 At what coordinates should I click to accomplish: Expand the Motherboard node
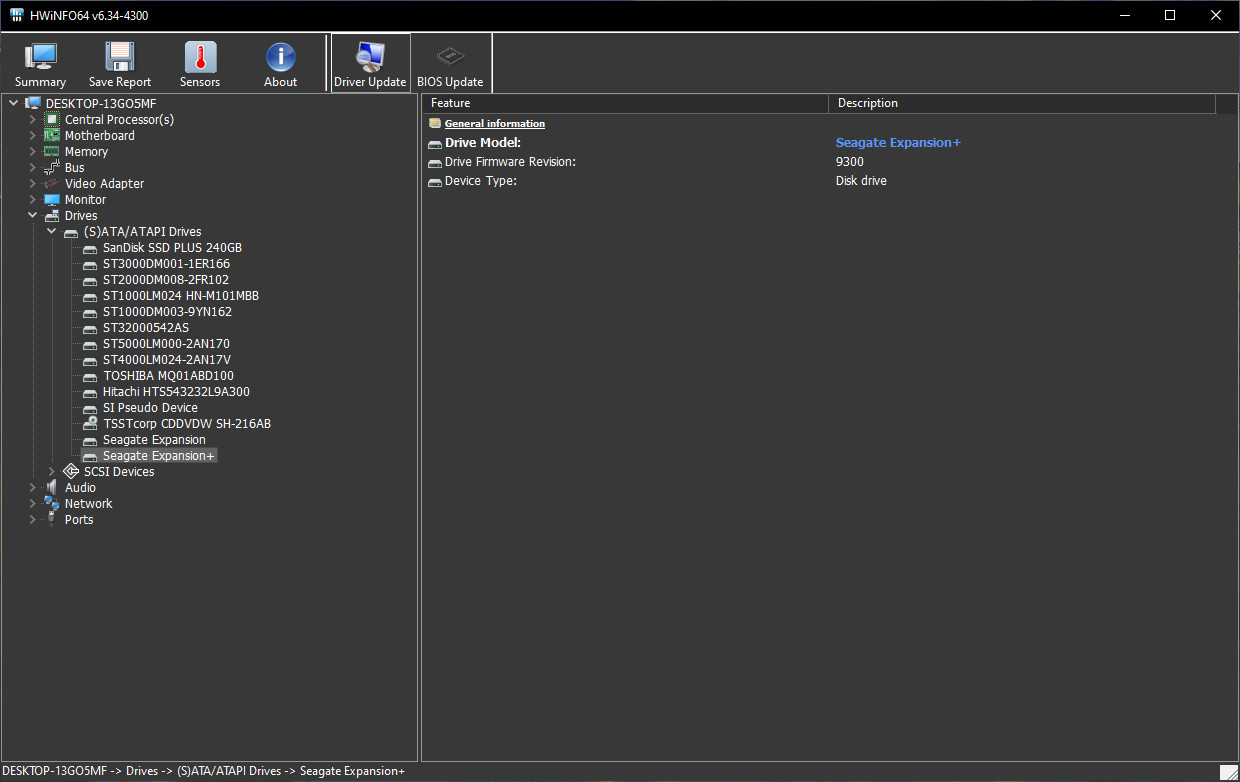(x=32, y=136)
